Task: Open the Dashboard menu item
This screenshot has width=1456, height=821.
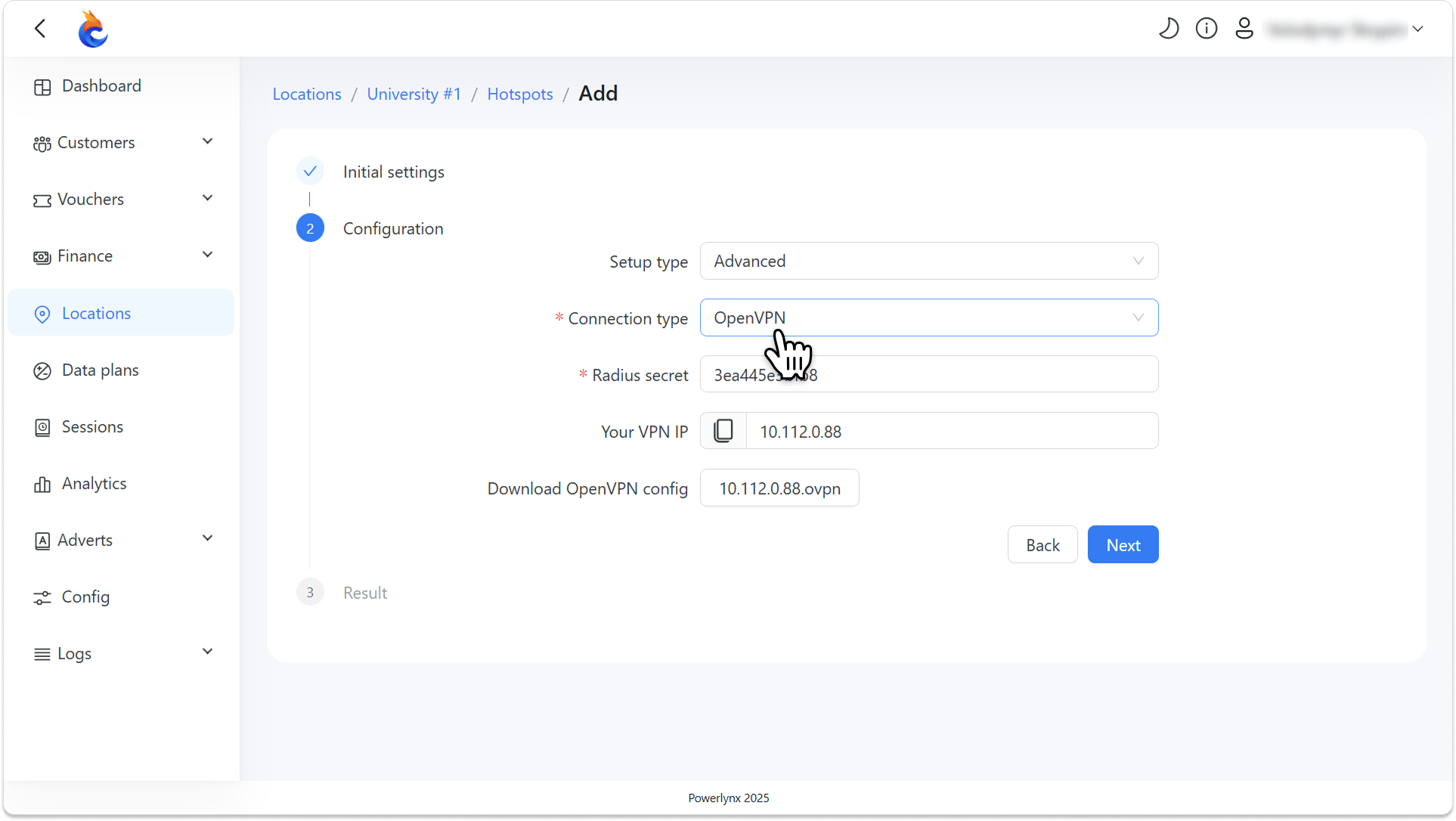Action: (x=121, y=86)
